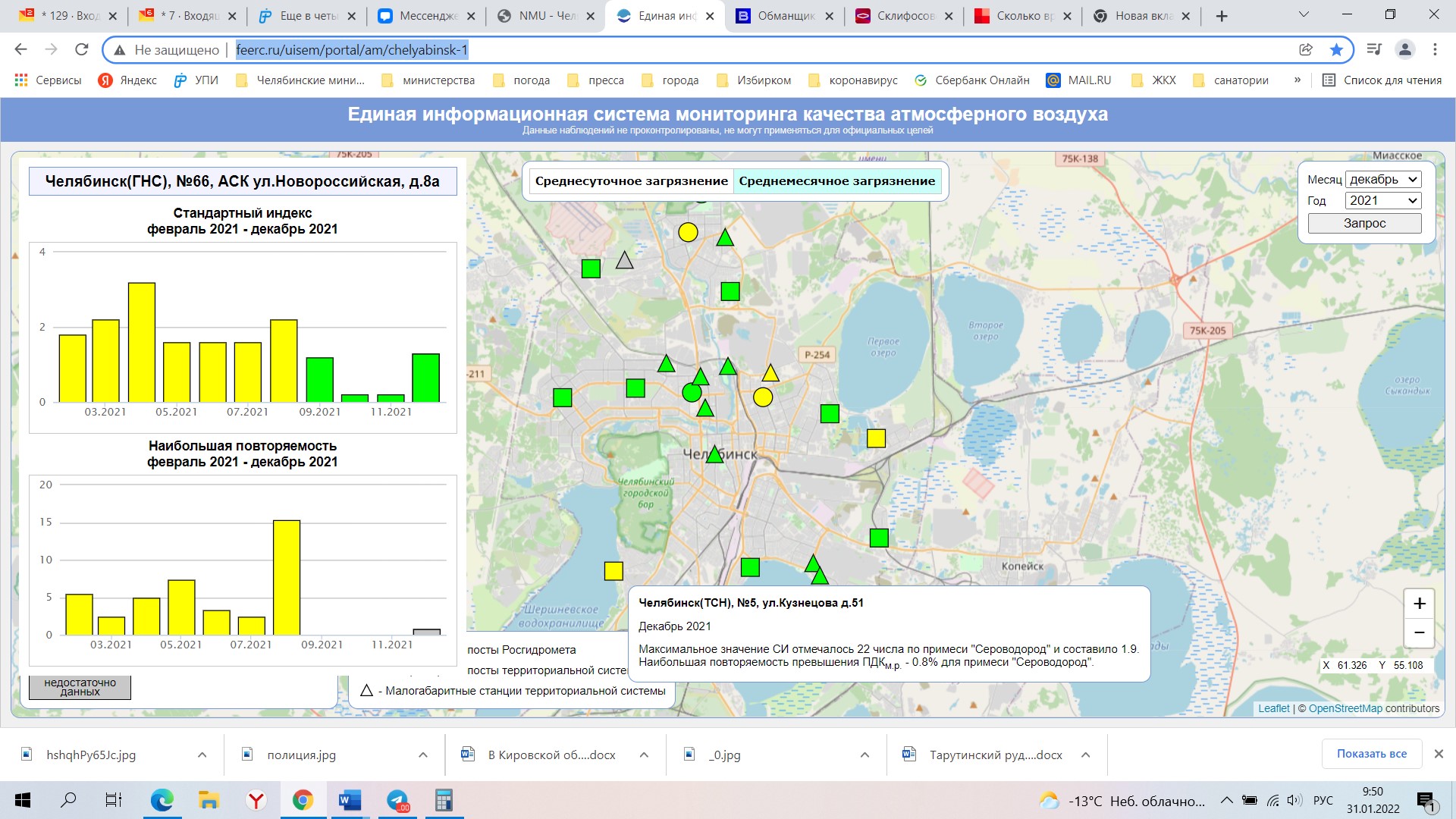The height and width of the screenshot is (819, 1456).
Task: Open Calculator from the taskbar
Action: (444, 800)
